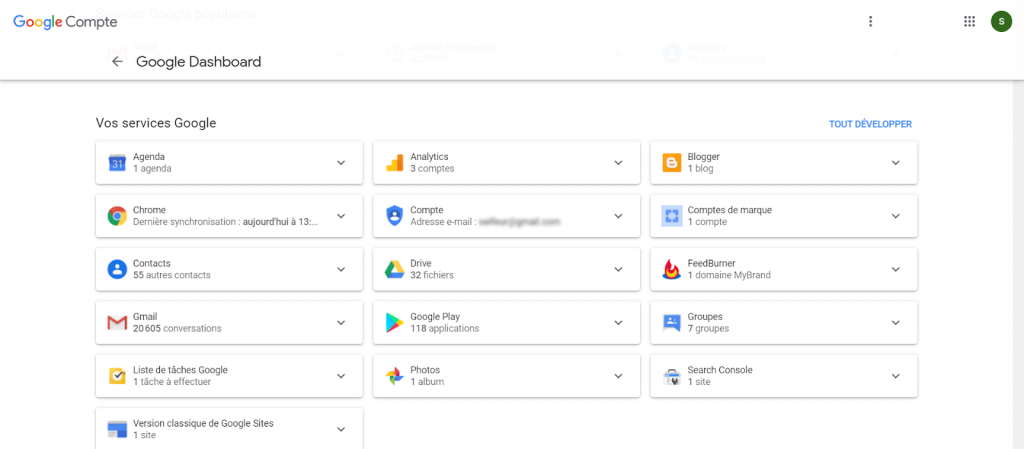
Task: Click the TOUT DÉVELOPPER link
Action: (x=870, y=125)
